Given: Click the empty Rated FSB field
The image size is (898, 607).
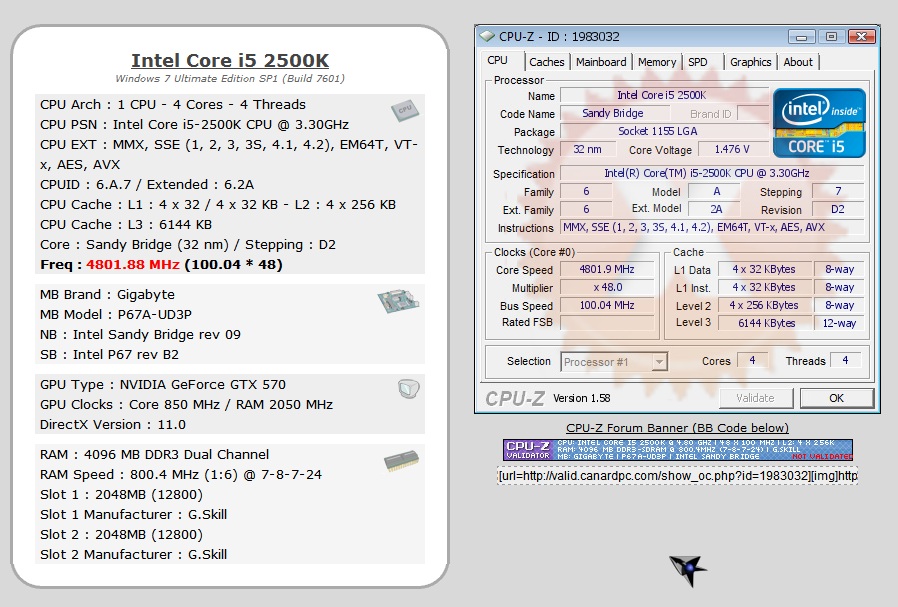Looking at the screenshot, I should tap(607, 323).
